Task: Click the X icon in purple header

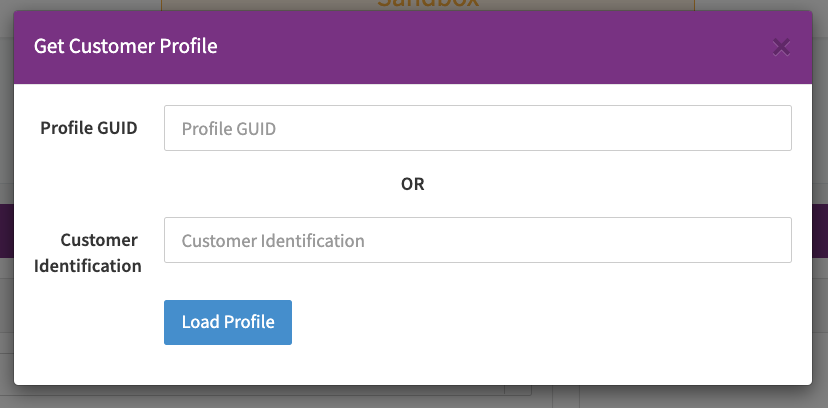Action: click(781, 47)
